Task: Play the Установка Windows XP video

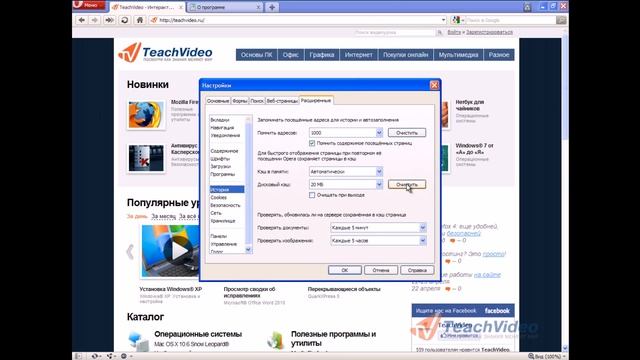Action: point(179,251)
